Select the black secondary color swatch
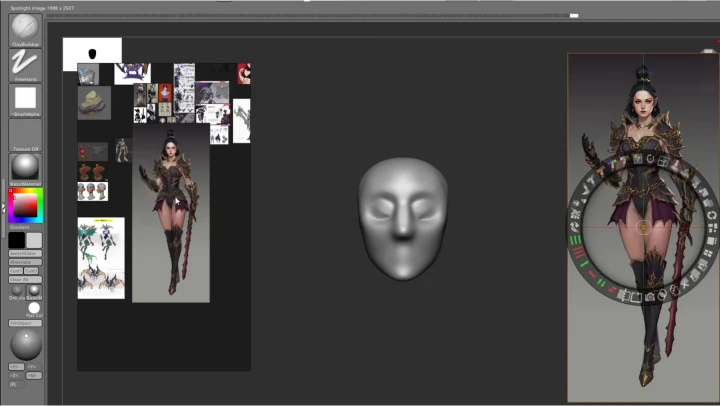The height and width of the screenshot is (406, 720). [x=17, y=240]
